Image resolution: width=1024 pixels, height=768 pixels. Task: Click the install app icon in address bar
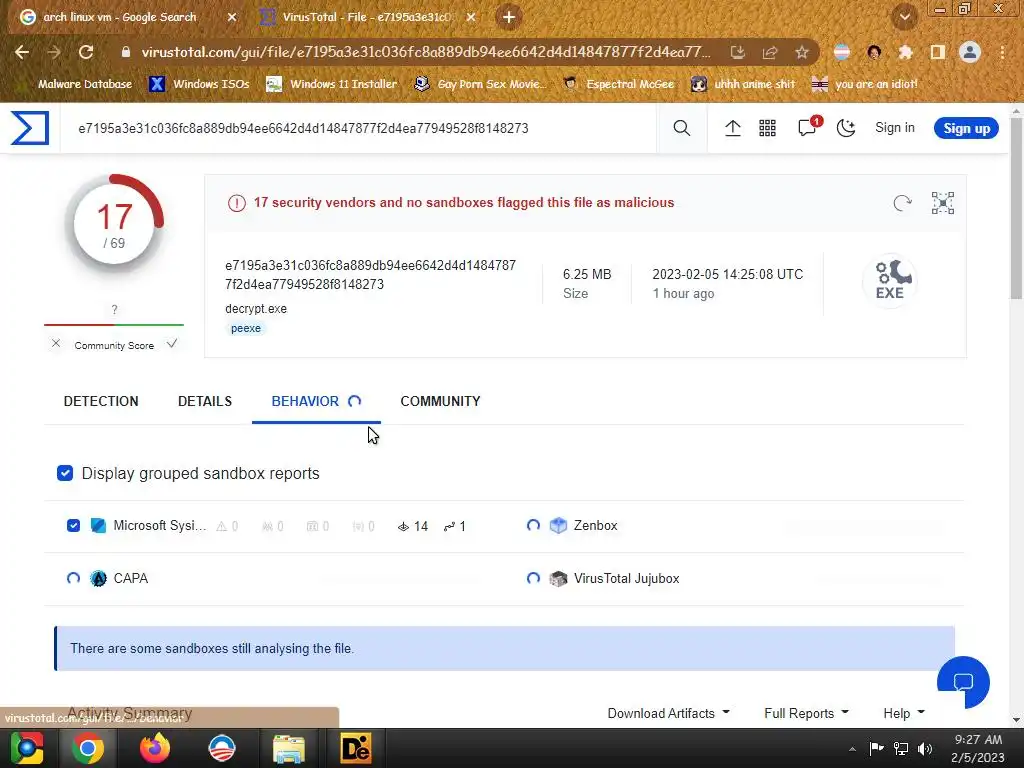[x=738, y=52]
